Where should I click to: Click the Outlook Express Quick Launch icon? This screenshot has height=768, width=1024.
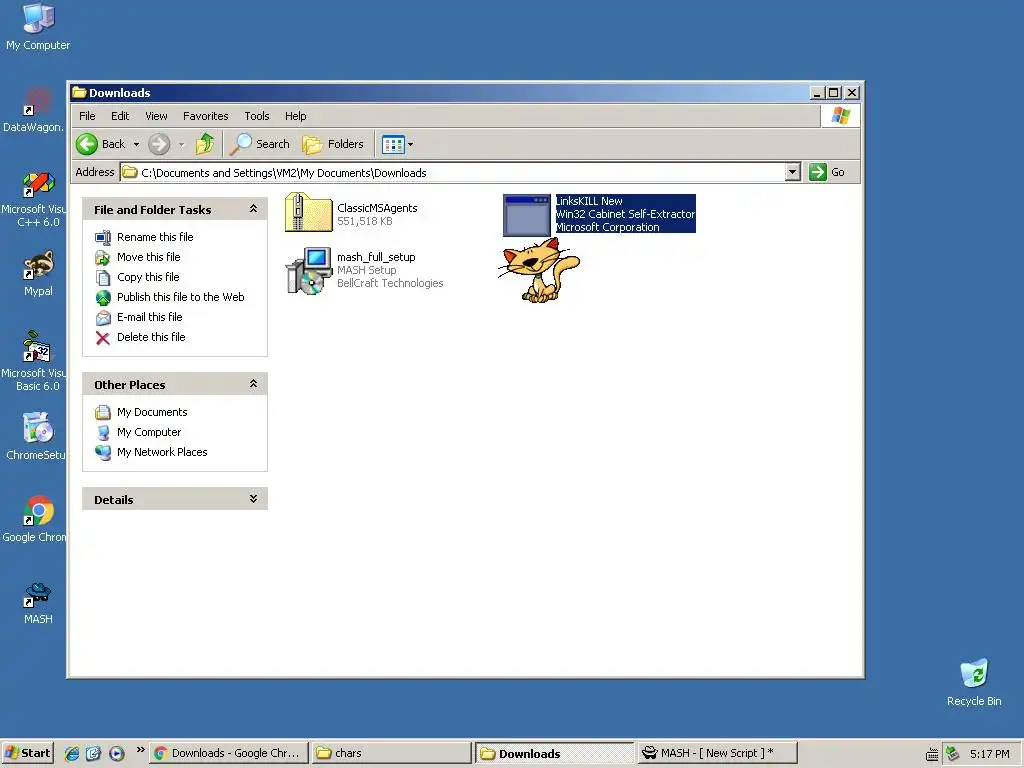point(93,754)
